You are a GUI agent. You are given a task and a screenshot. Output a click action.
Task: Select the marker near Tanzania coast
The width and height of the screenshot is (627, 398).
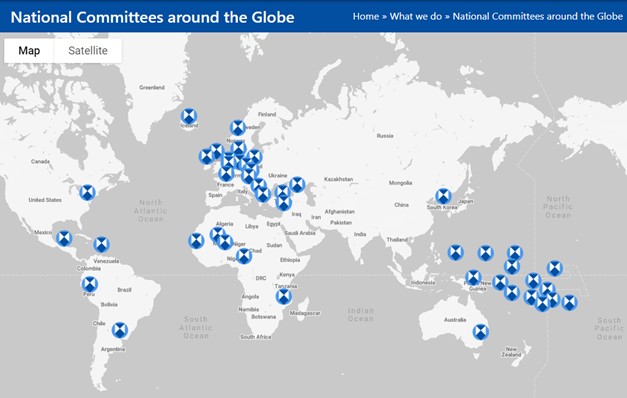(x=284, y=297)
